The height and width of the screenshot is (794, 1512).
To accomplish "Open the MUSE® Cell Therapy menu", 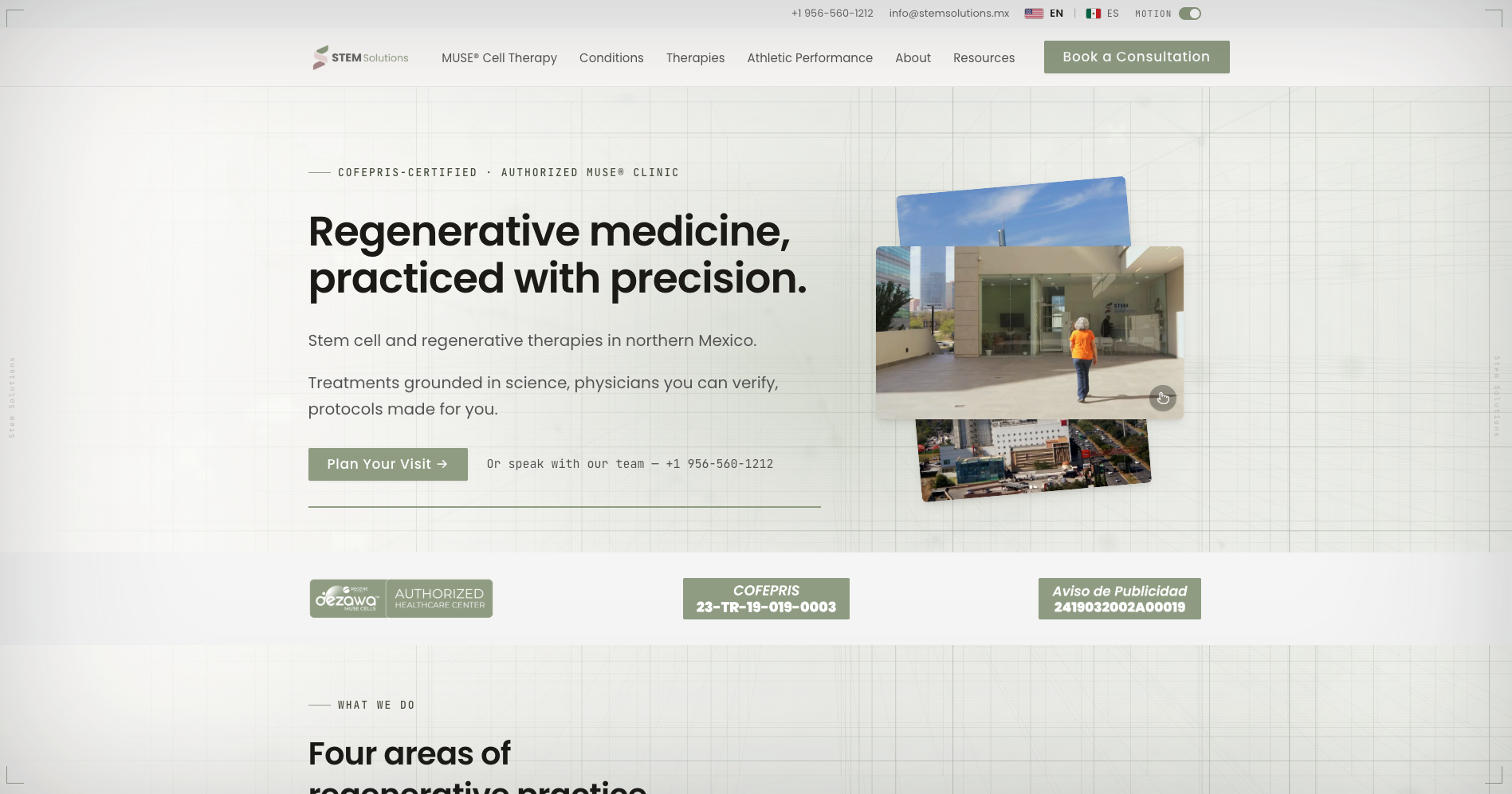I will (499, 58).
